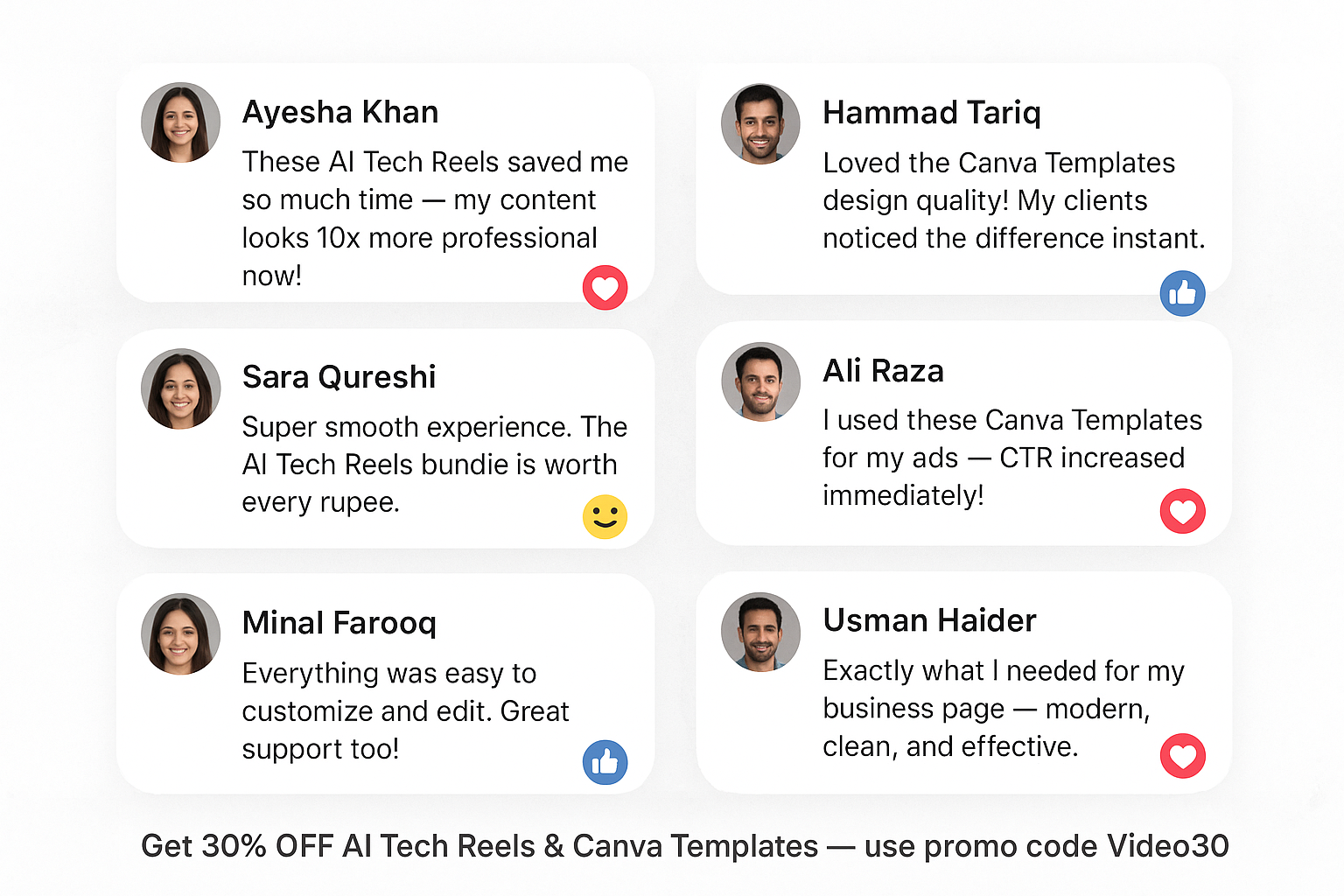
Task: Open Hammad Tariq's profile picture
Action: coord(760,123)
